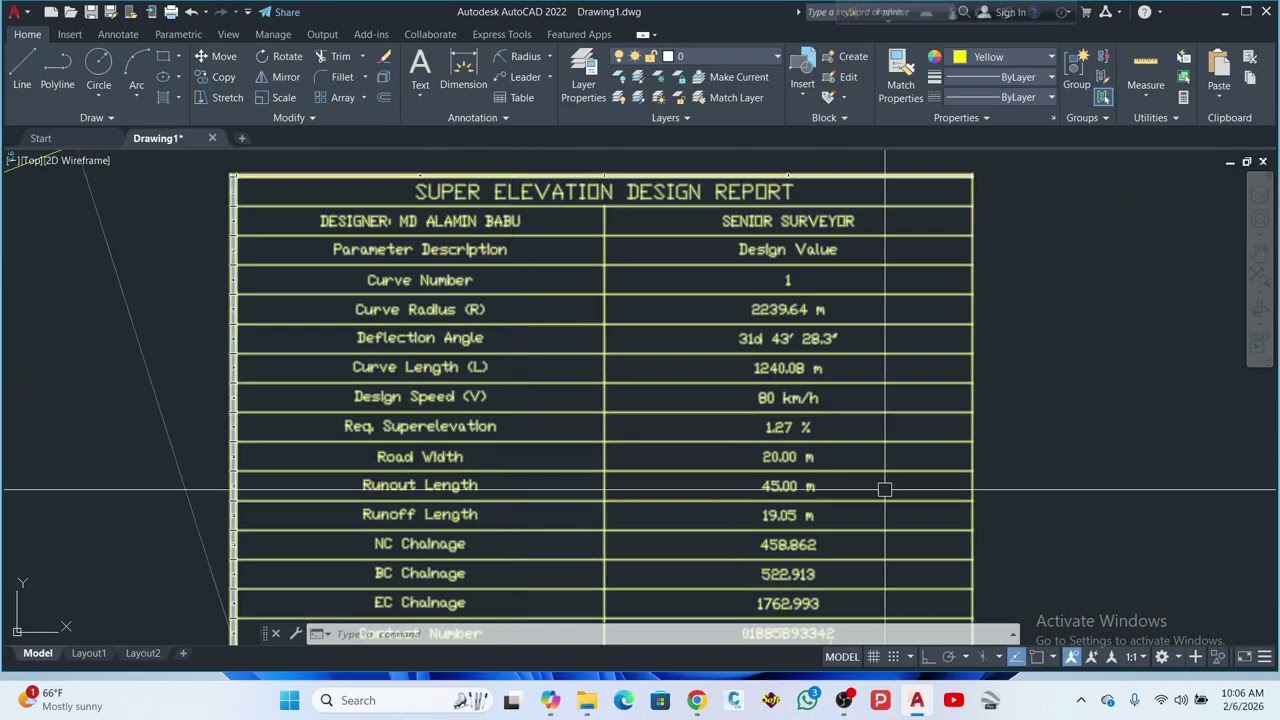Click the Paste clipboard button
This screenshot has height=720, width=1280.
(x=1218, y=71)
